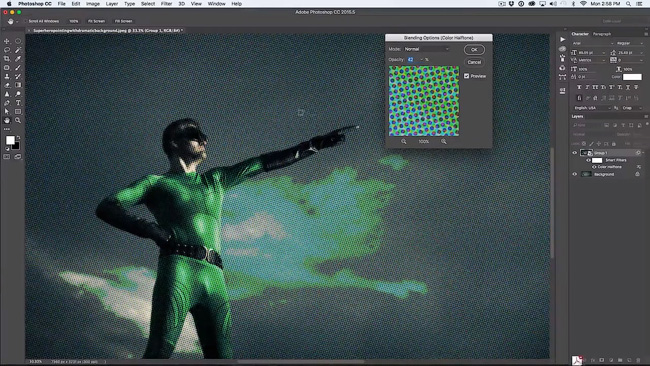Click the halftone preview thumbnail
650x366 pixels.
click(x=424, y=101)
